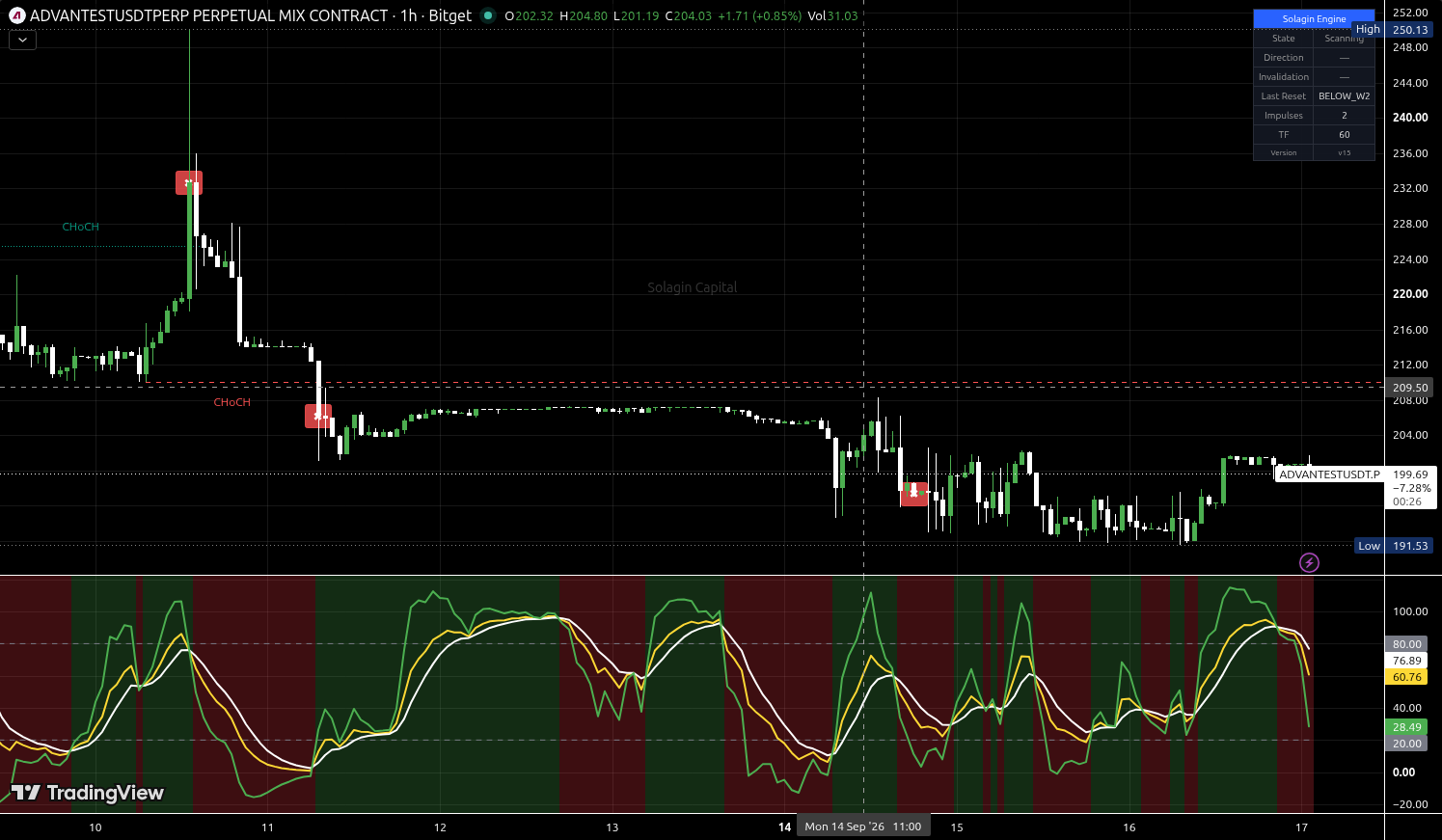
Task: Click the crosshair date label Mon 14 Sep '26 11:00
Action: point(863,826)
